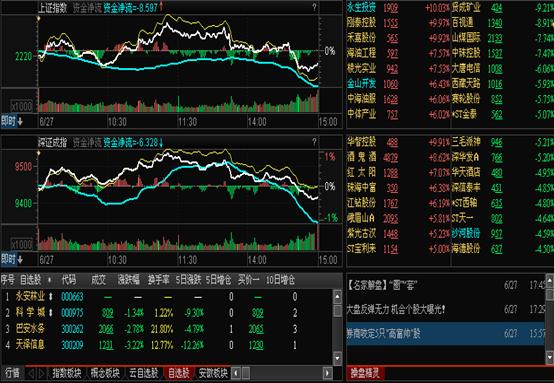
Task: Switch to the 安徽板块 tab
Action: (x=213, y=373)
